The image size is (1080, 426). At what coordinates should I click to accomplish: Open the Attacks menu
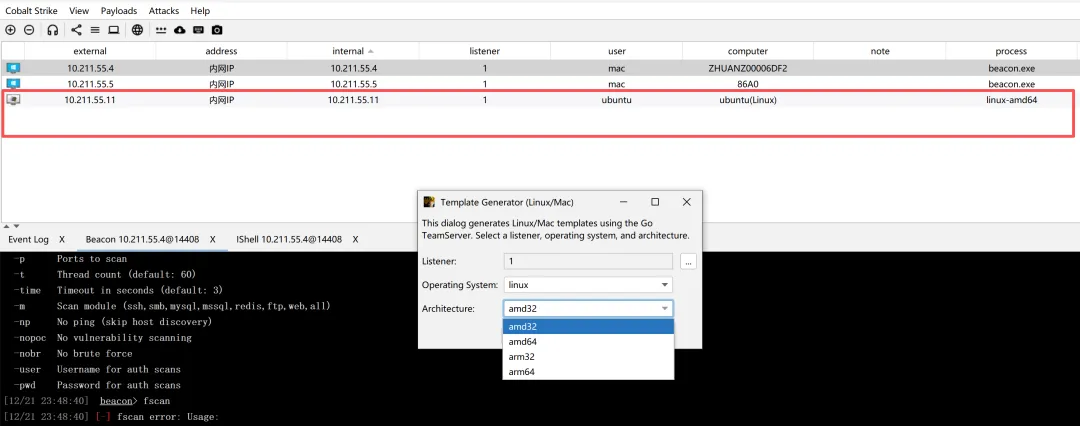coord(164,11)
